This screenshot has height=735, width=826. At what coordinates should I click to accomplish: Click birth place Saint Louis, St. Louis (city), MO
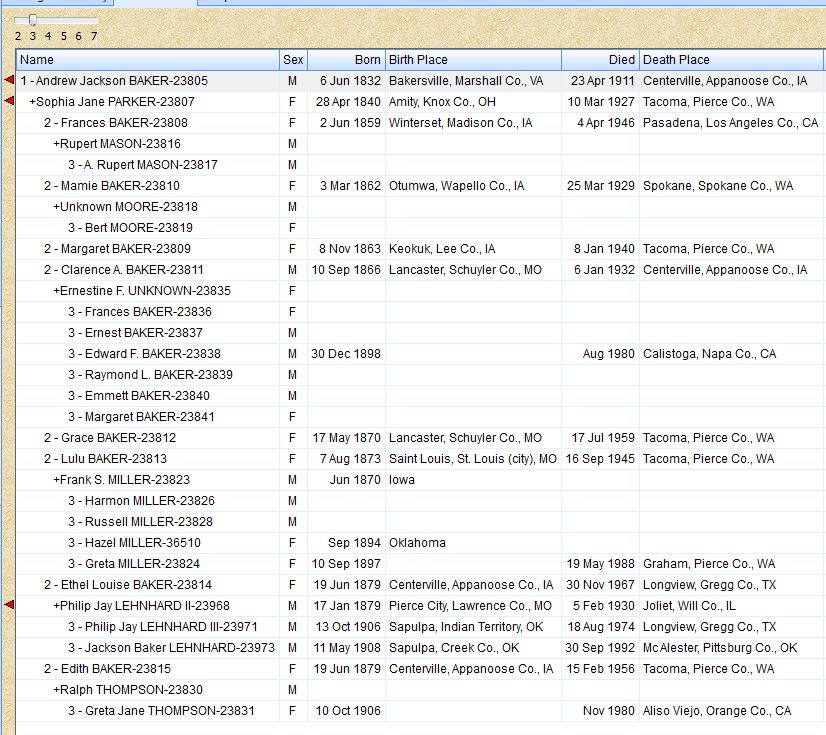tap(473, 459)
